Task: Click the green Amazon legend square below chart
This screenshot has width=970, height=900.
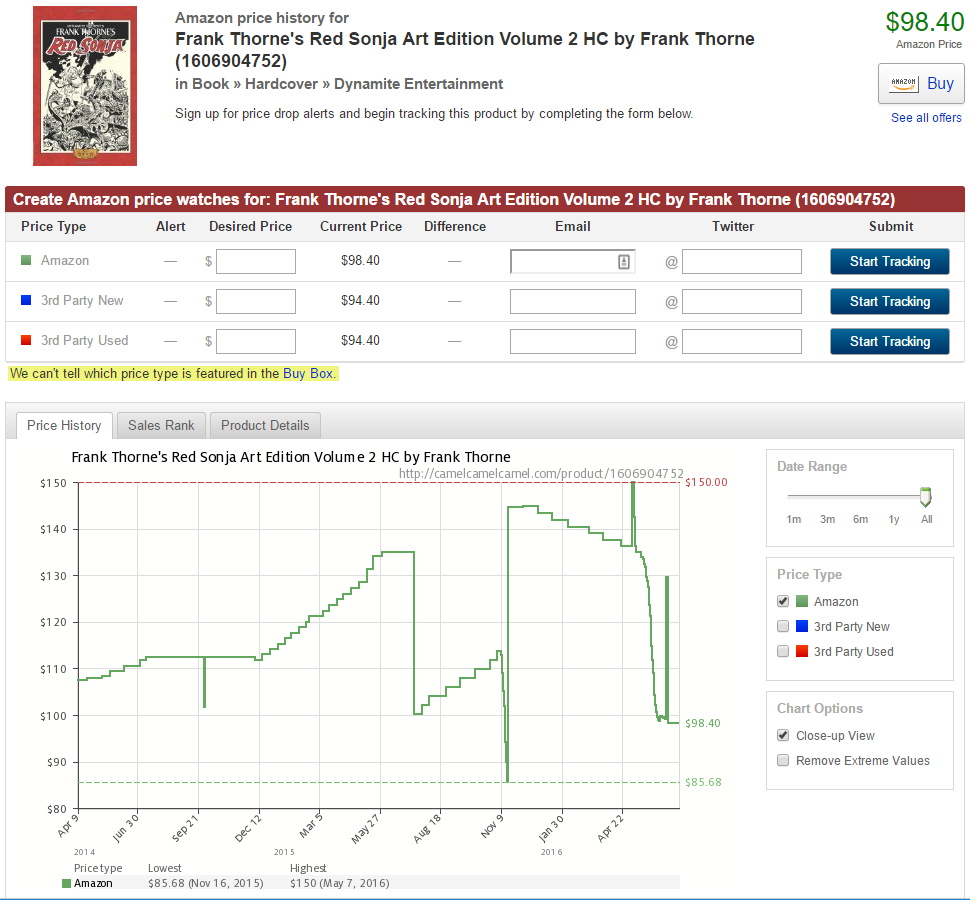Action: 66,883
